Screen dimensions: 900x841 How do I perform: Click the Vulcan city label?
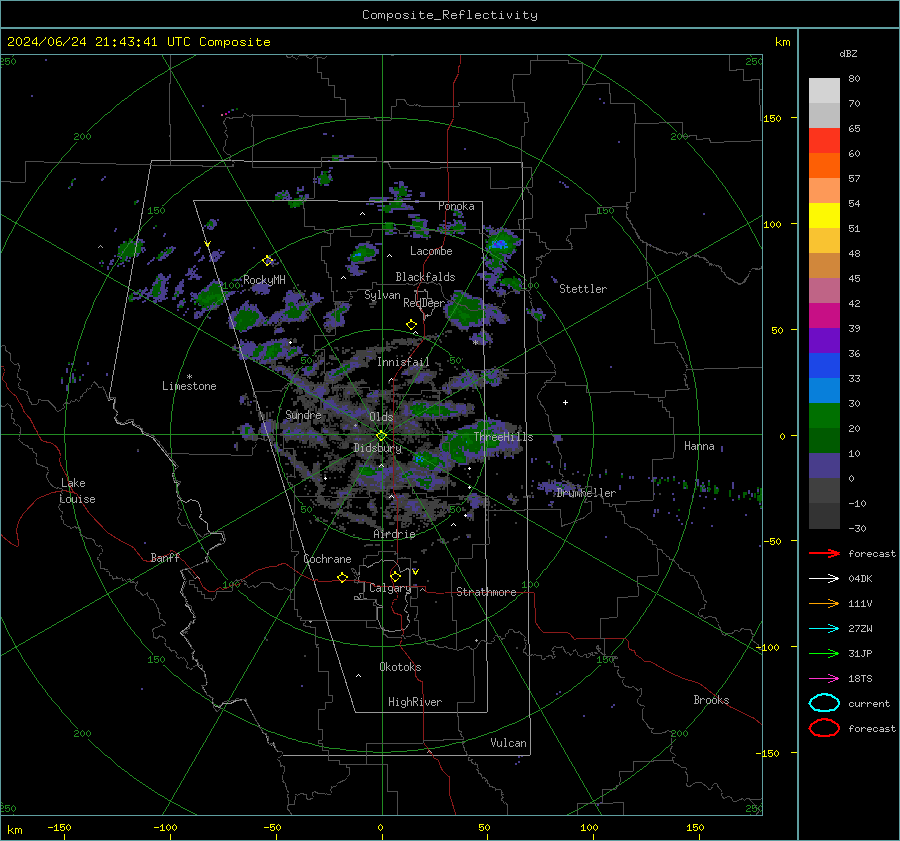coord(508,743)
